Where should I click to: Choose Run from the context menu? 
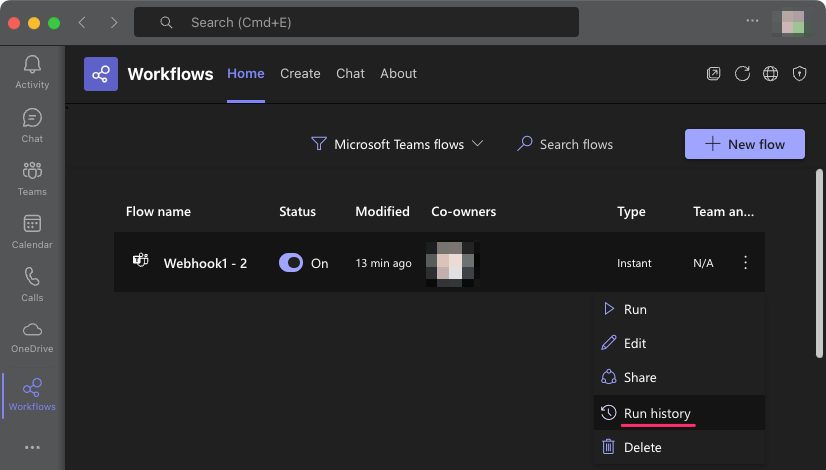(x=679, y=309)
